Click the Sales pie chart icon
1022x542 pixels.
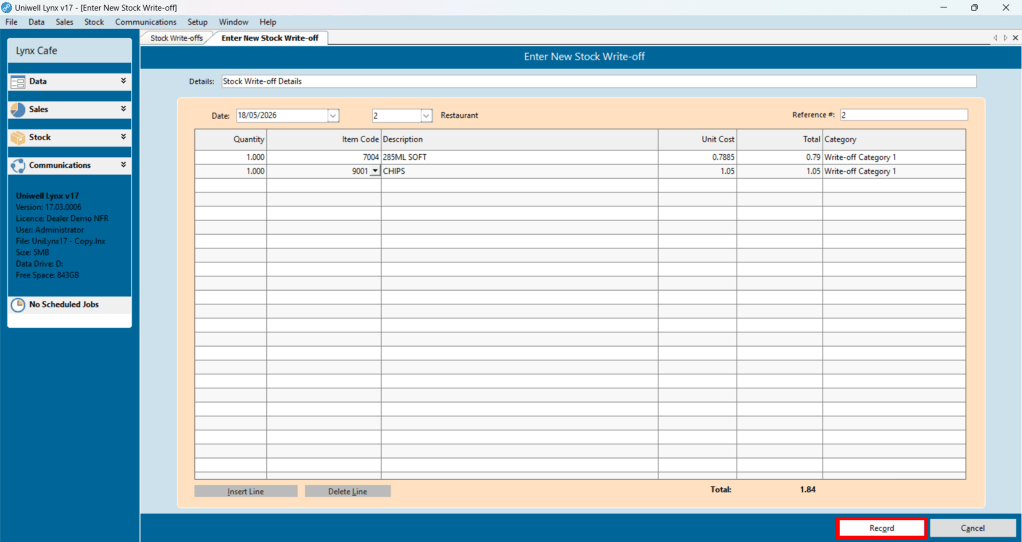[x=18, y=109]
